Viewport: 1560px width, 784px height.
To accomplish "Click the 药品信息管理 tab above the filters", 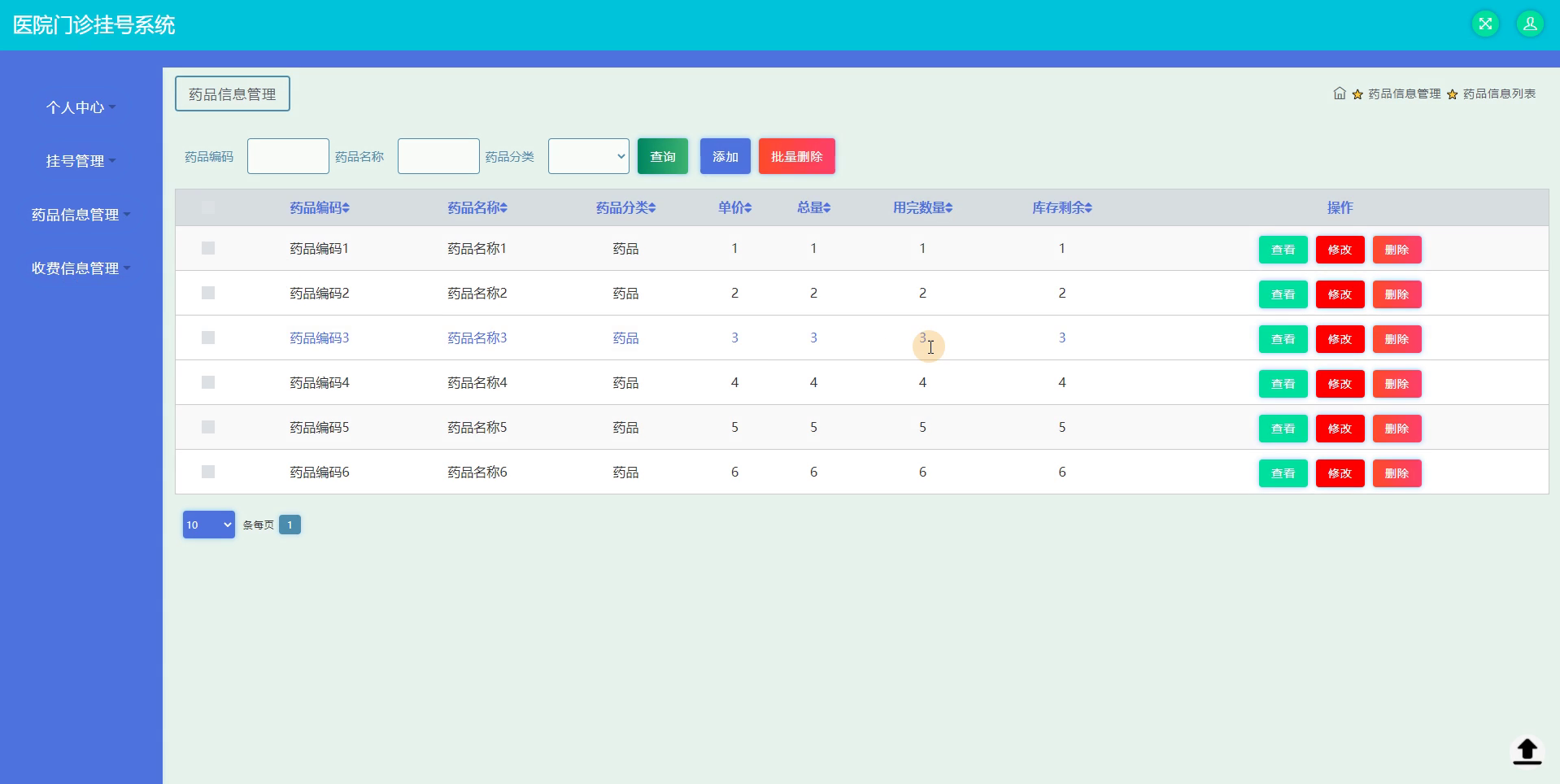I will (233, 94).
